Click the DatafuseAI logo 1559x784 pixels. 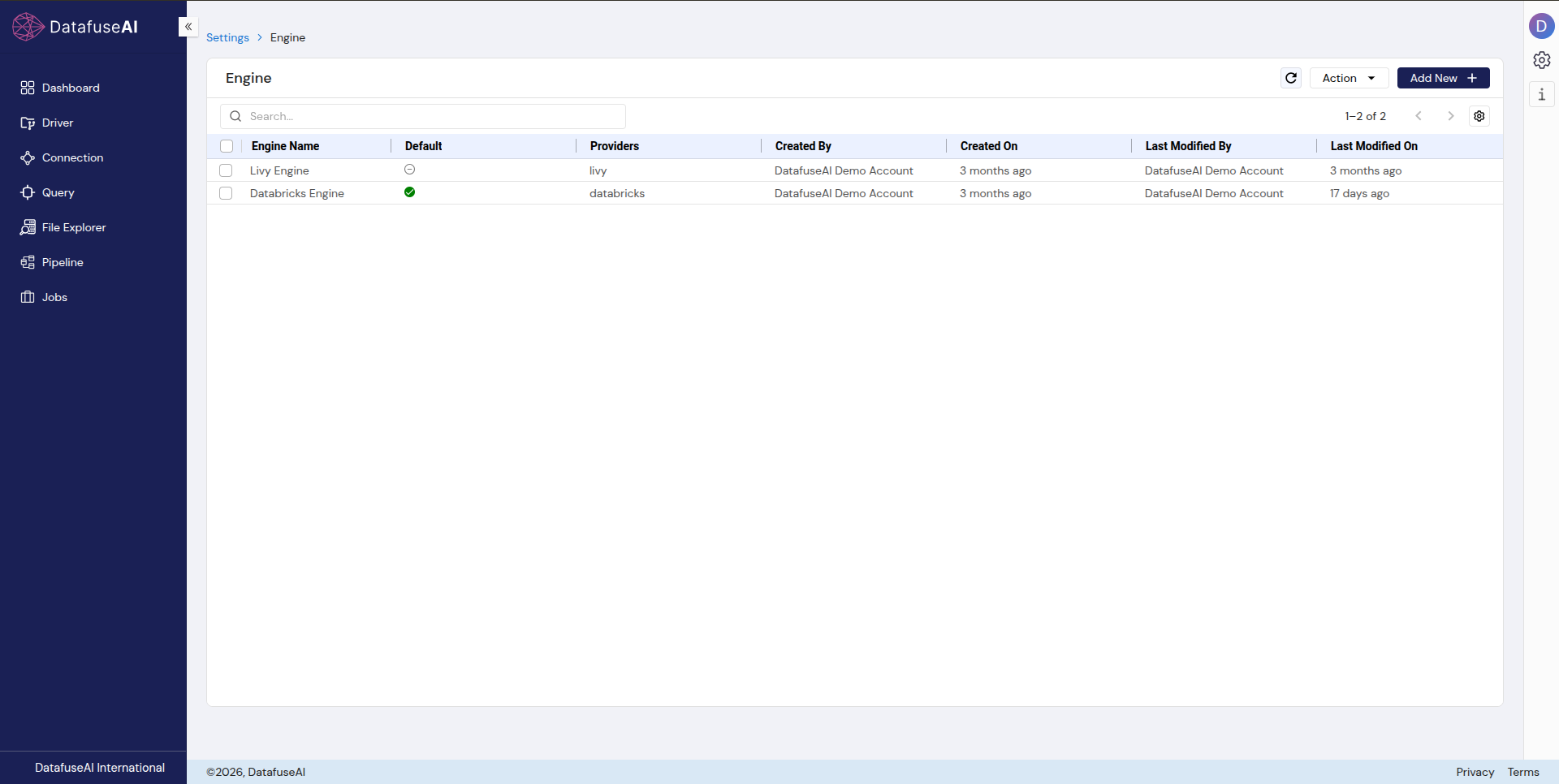[76, 27]
